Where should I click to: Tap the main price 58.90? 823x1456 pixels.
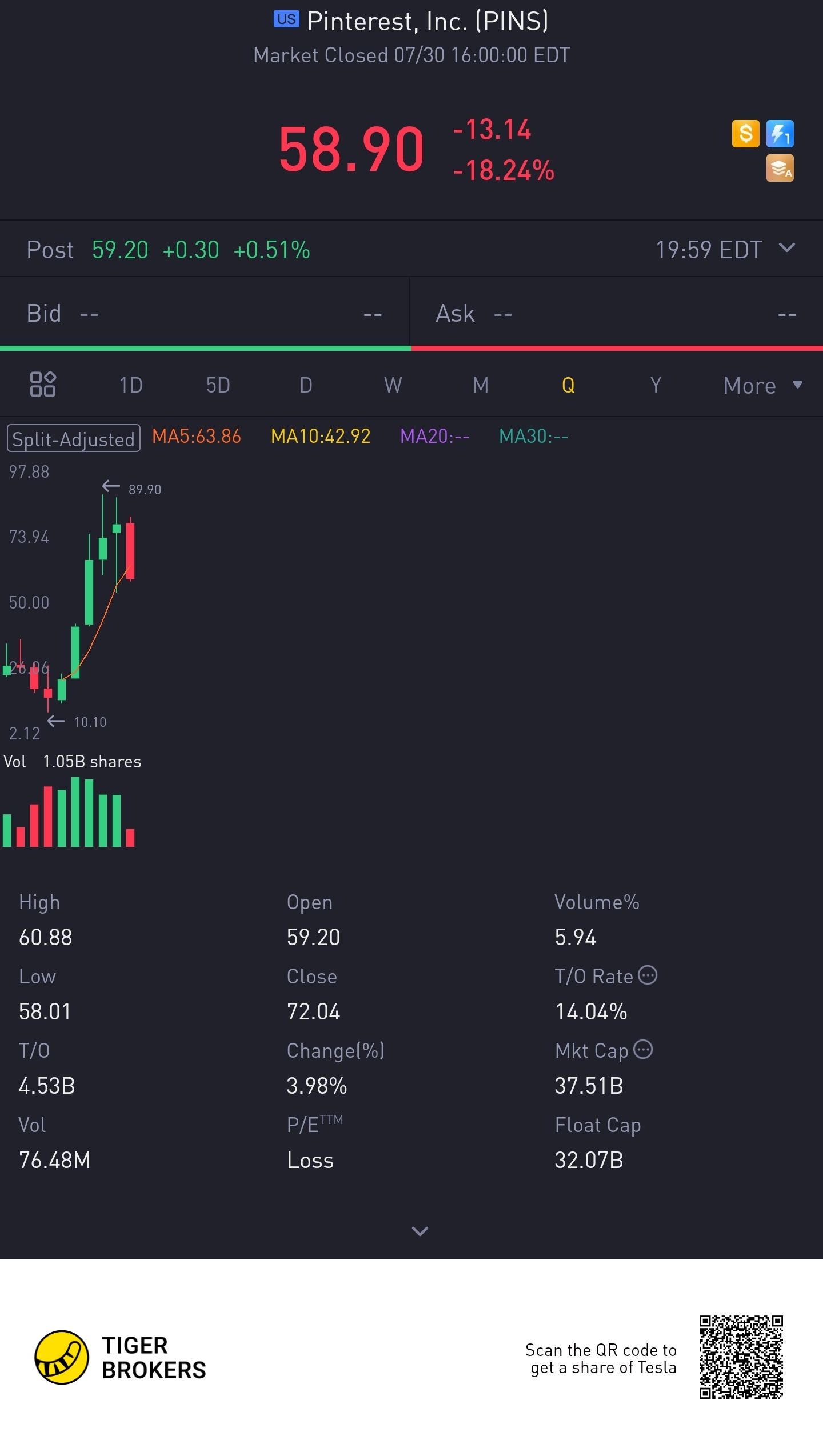pos(351,149)
